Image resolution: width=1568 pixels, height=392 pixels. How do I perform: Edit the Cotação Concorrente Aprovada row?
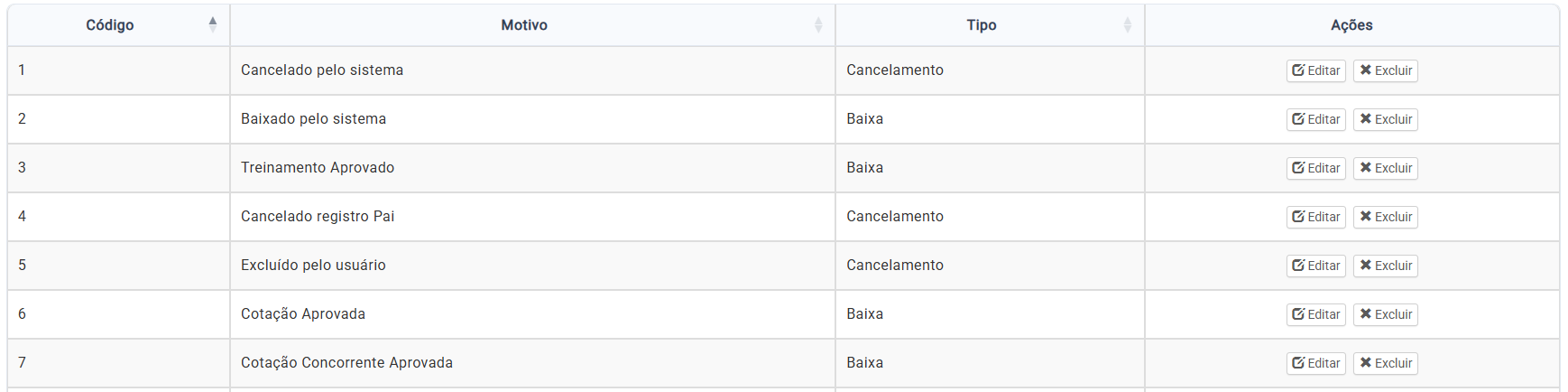(1315, 363)
